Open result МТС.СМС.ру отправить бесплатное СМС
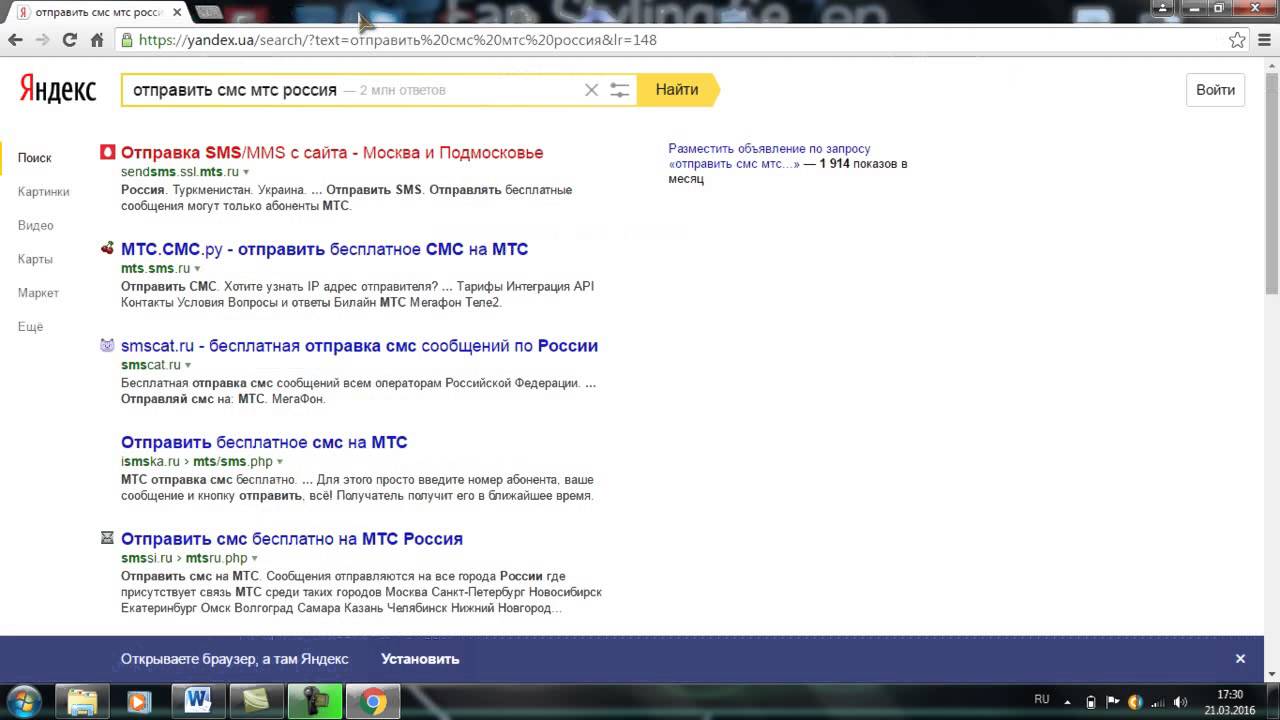The image size is (1280, 720). click(325, 249)
